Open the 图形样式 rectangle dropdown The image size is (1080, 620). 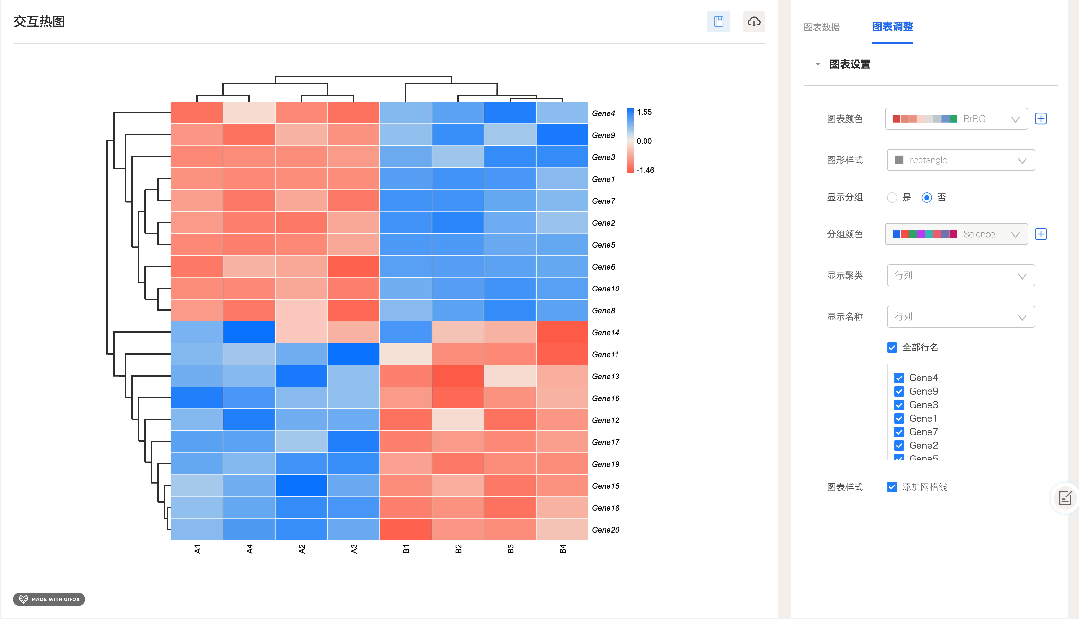point(959,160)
